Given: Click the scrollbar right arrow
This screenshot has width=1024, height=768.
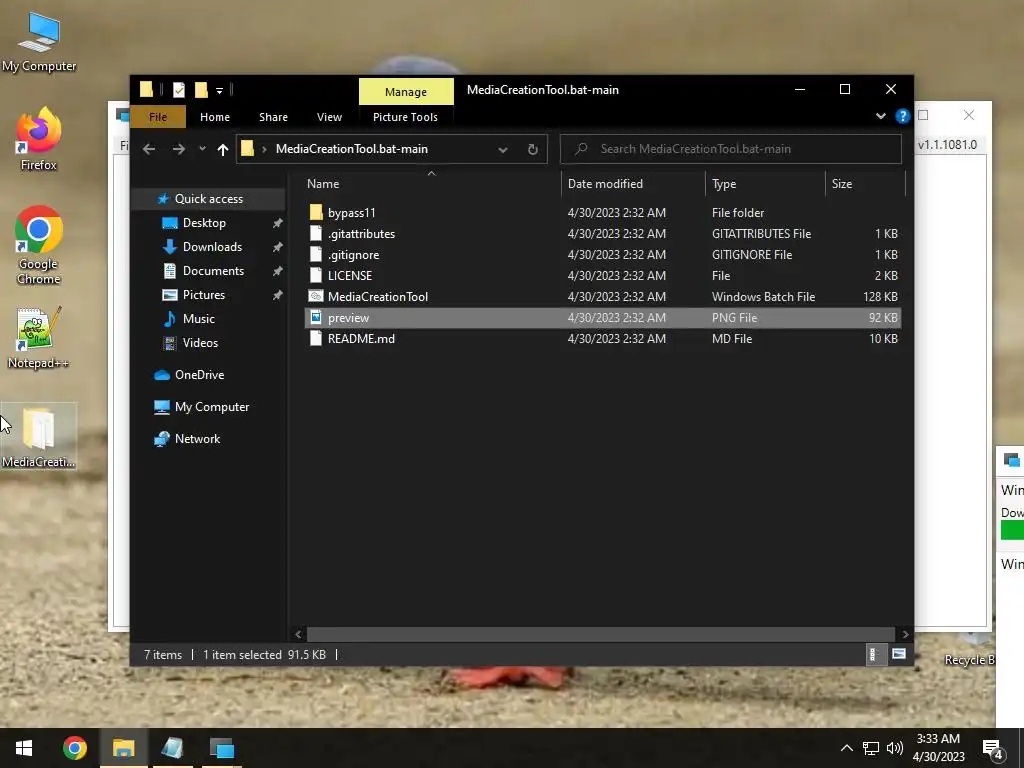Looking at the screenshot, I should (904, 634).
